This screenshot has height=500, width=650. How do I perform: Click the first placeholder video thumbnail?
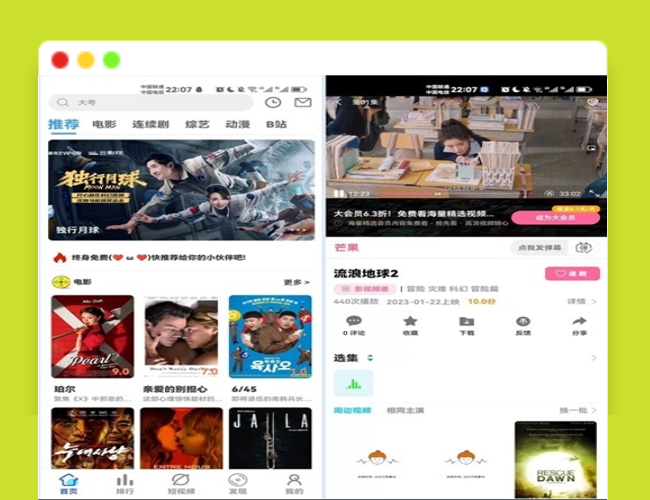point(377,462)
